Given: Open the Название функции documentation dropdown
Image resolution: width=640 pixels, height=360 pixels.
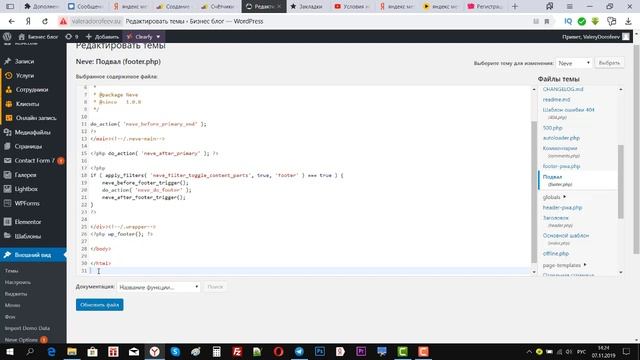Looking at the screenshot, I should click(x=158, y=287).
